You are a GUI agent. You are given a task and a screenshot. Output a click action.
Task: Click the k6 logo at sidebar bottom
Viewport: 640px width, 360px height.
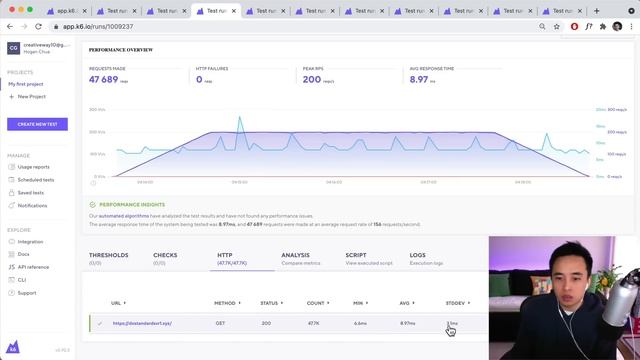click(13, 347)
